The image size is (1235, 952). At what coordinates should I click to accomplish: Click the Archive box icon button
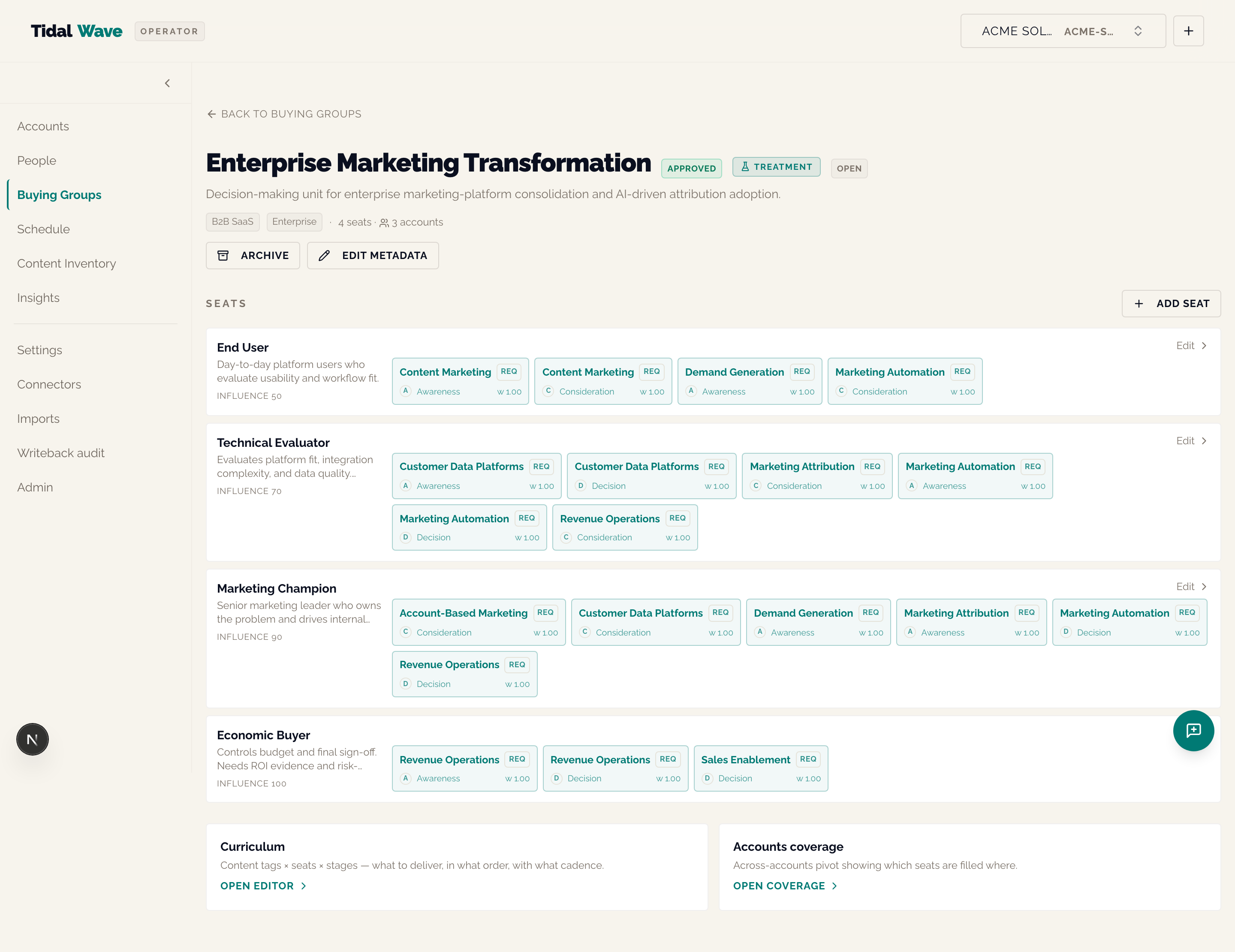click(253, 256)
